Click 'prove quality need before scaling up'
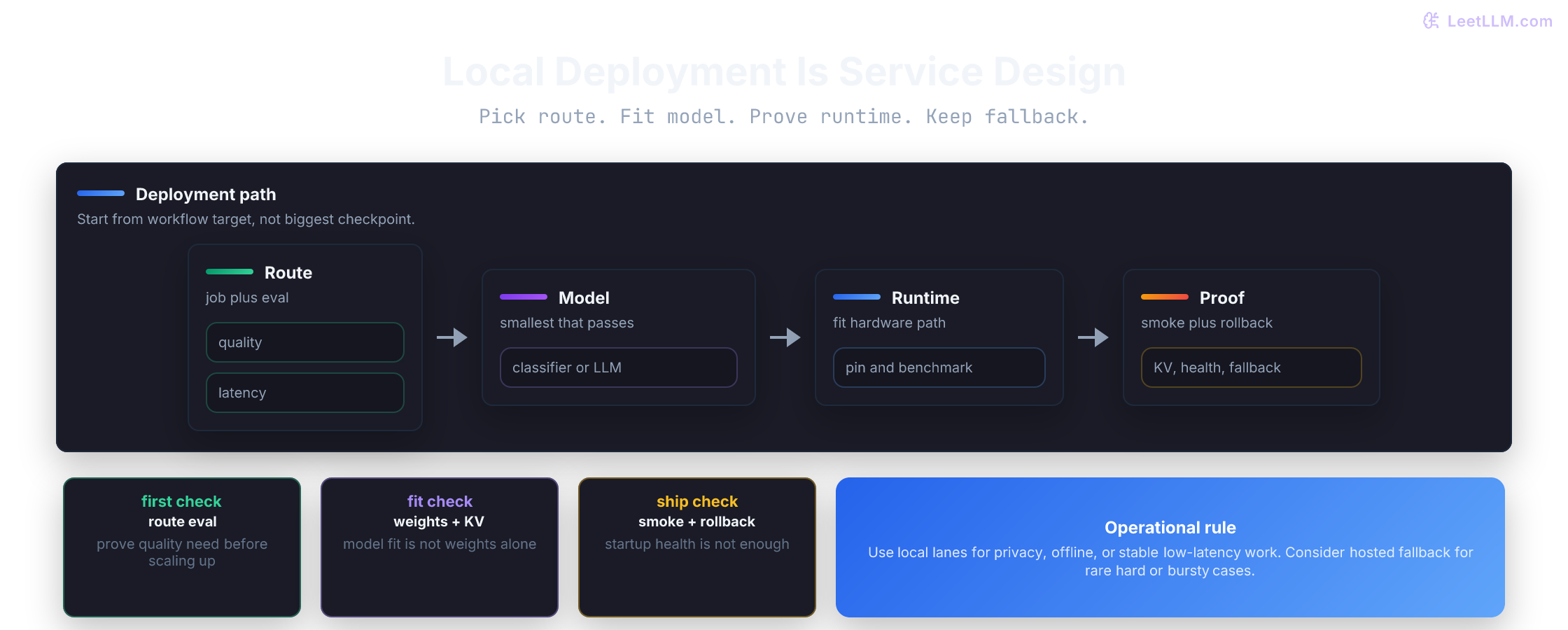Image resolution: width=1568 pixels, height=630 pixels. tap(182, 552)
